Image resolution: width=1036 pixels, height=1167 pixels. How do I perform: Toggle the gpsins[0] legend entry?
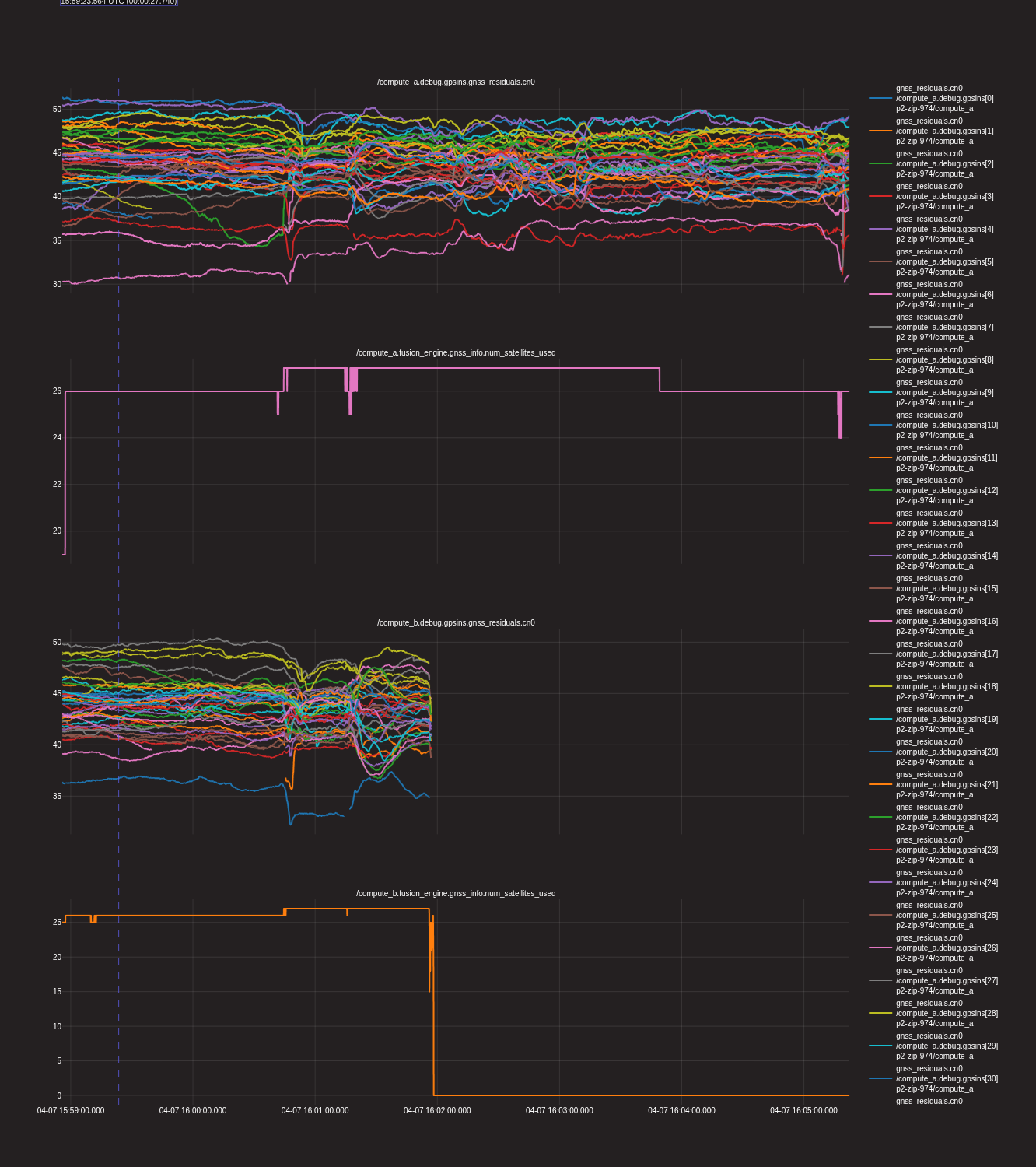coord(933,99)
